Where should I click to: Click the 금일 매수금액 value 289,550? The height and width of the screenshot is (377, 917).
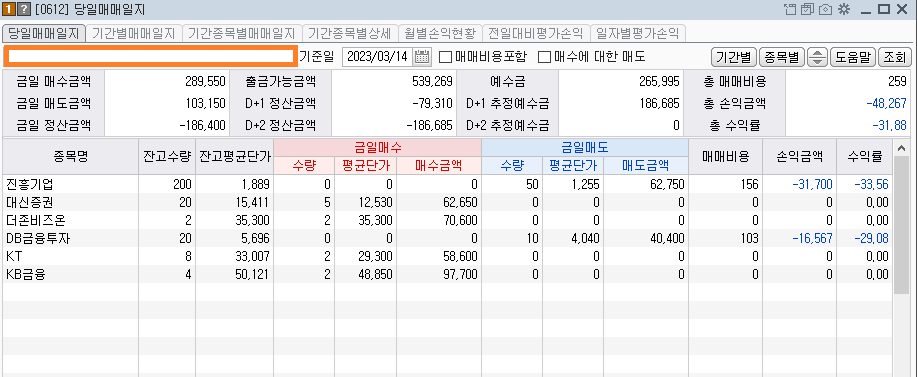coord(205,82)
